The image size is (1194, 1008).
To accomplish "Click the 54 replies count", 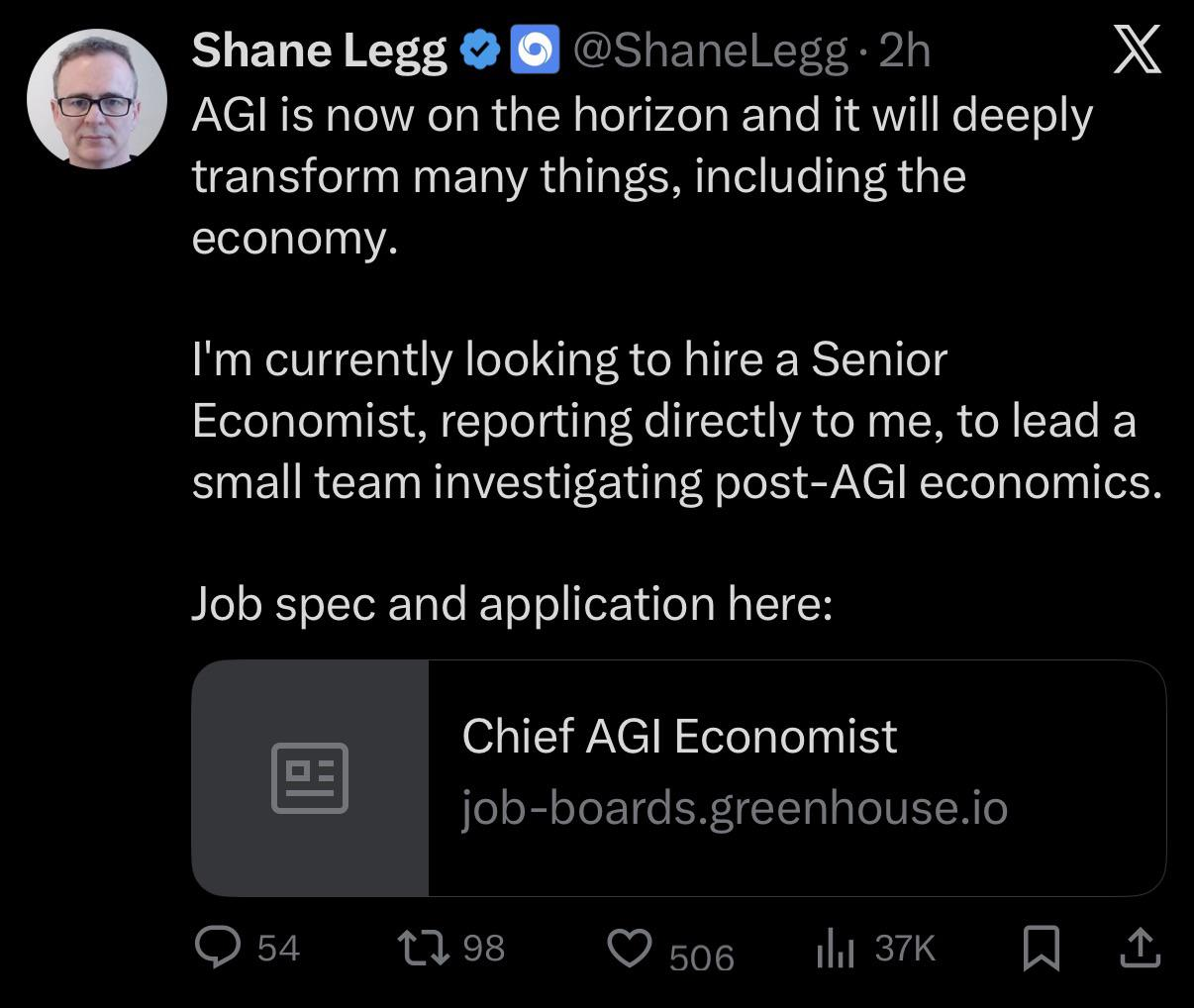I will [x=278, y=949].
